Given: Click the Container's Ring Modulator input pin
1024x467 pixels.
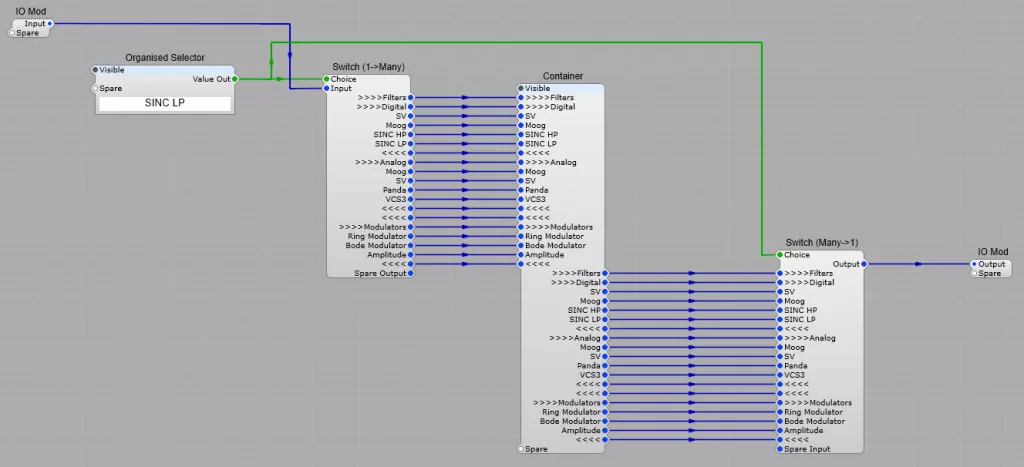Looking at the screenshot, I should tap(520, 236).
